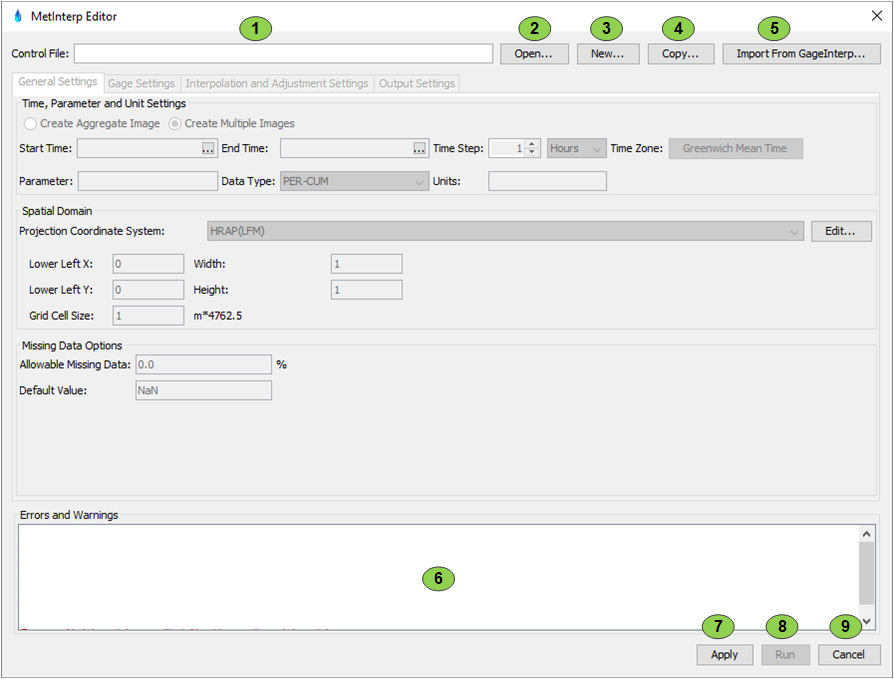
Task: Click the End Time browse ellipsis button
Action: point(419,149)
